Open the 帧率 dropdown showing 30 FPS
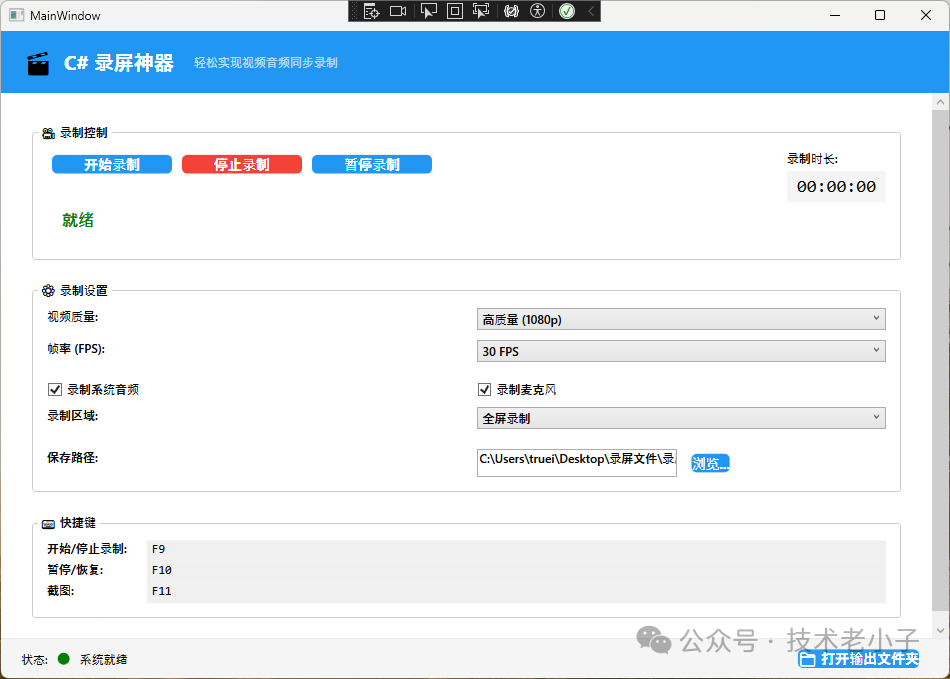Image resolution: width=950 pixels, height=679 pixels. pyautogui.click(x=681, y=351)
